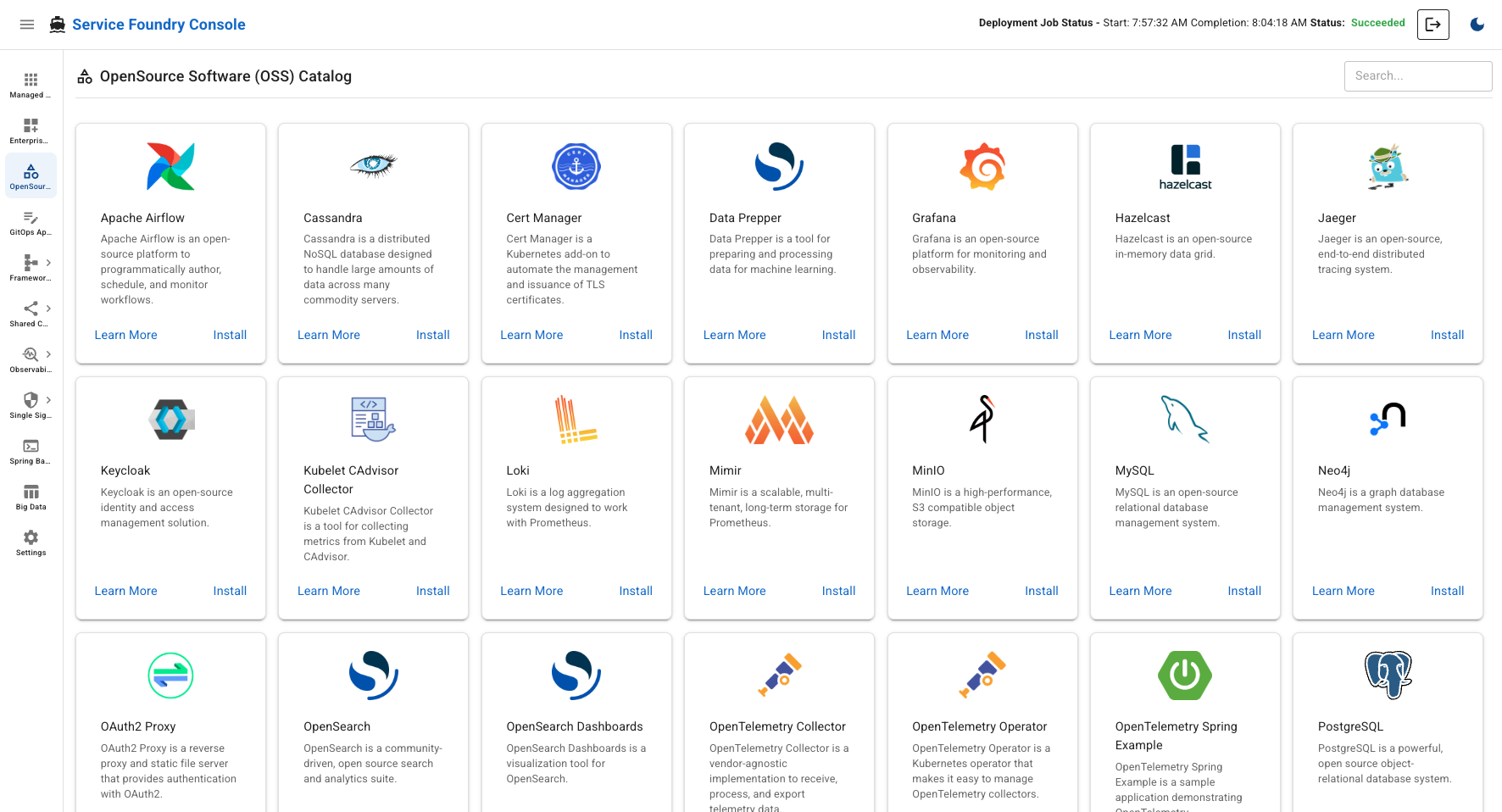The width and height of the screenshot is (1502, 812).
Task: Click the OpenSearch Dashboards logo
Action: point(576,675)
